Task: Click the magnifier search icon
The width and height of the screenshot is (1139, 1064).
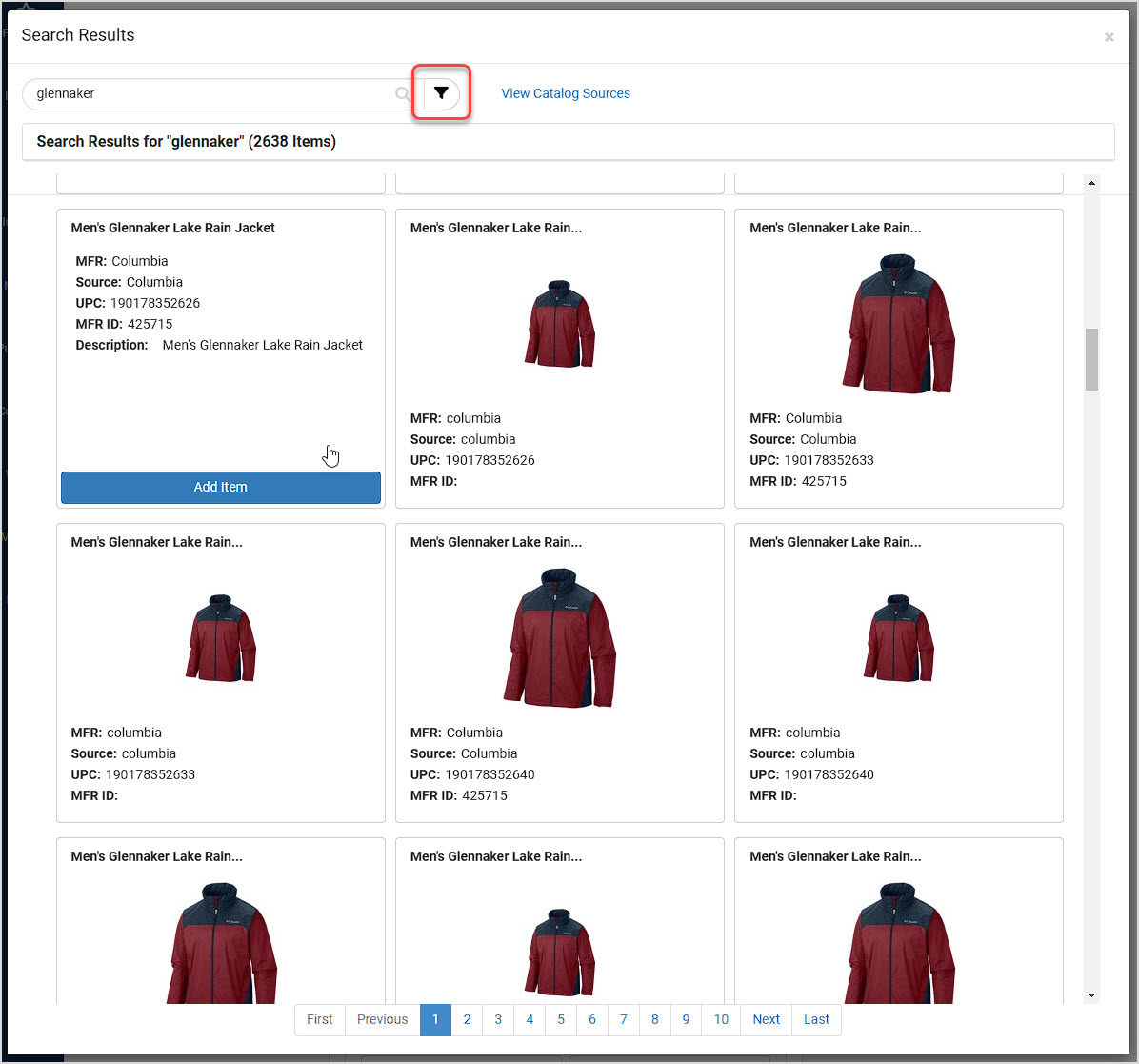Action: pos(403,93)
